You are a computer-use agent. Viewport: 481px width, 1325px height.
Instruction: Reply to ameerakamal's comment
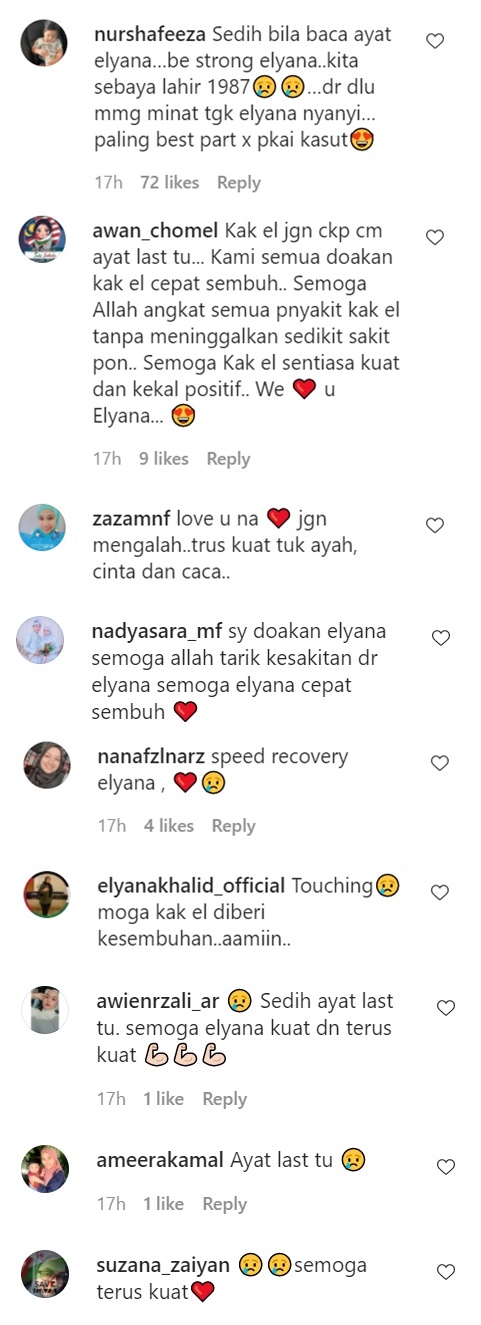224,1205
